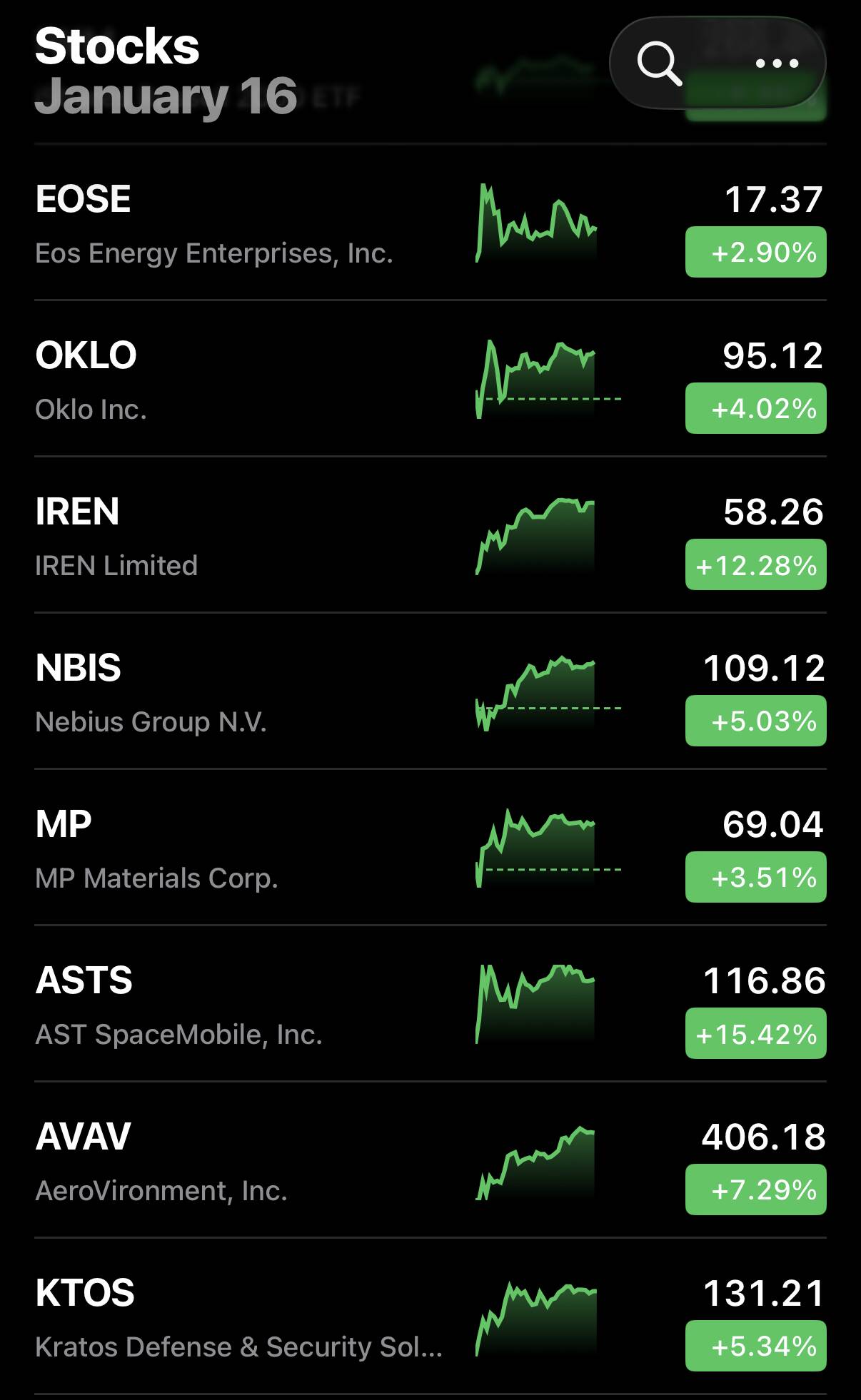Open MP Materials Corp. stock details

pos(156,878)
